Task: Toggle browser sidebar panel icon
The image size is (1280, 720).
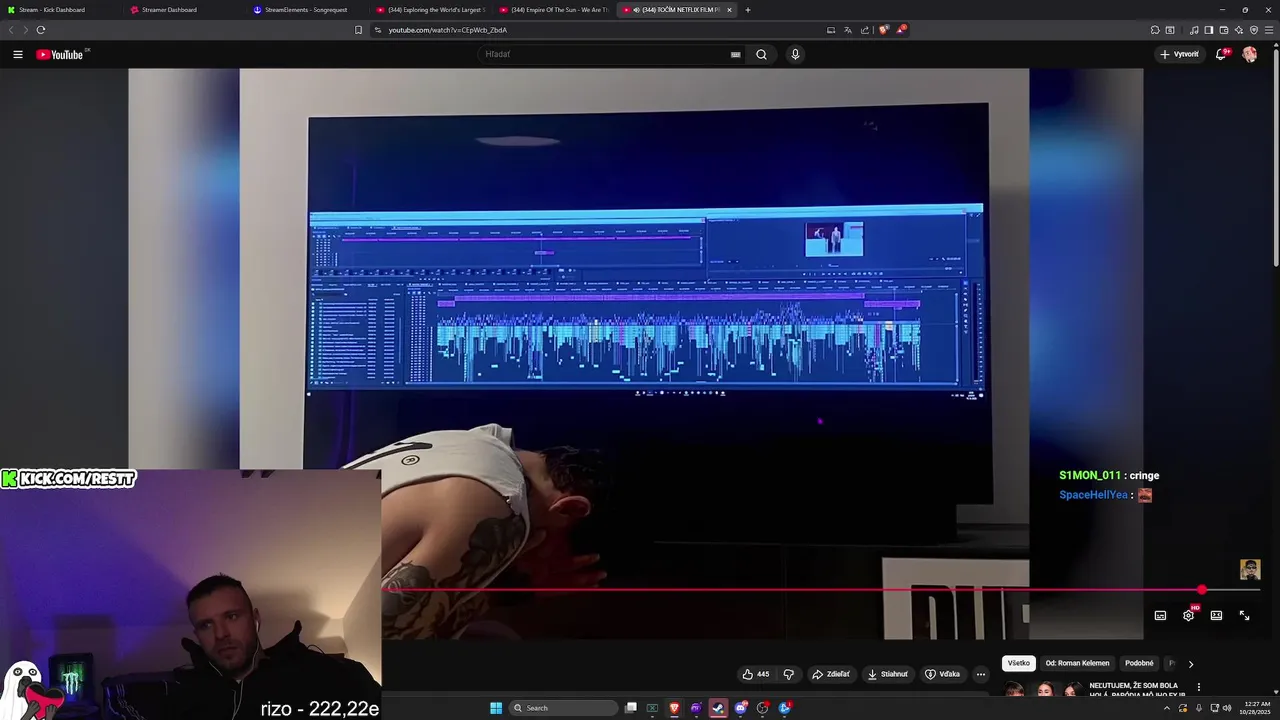Action: [x=1209, y=30]
